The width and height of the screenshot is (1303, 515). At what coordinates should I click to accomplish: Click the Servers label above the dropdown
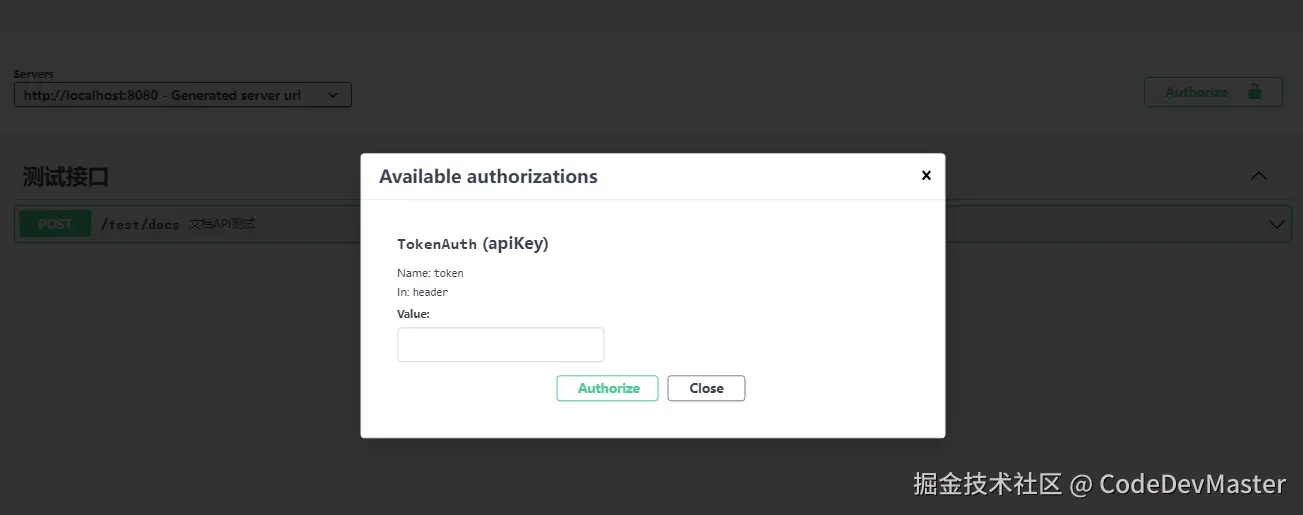(x=34, y=74)
